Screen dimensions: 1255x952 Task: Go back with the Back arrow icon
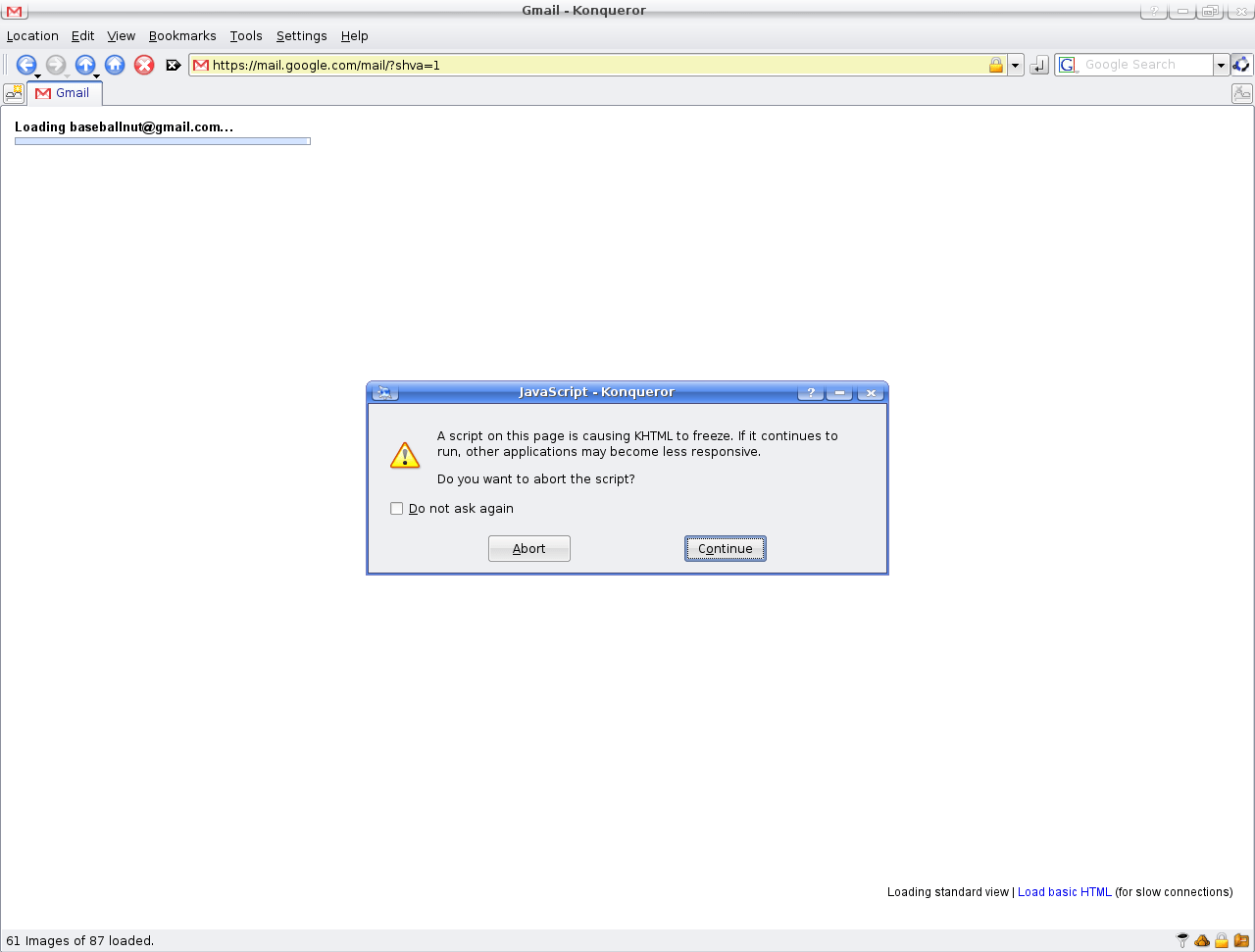click(x=25, y=65)
